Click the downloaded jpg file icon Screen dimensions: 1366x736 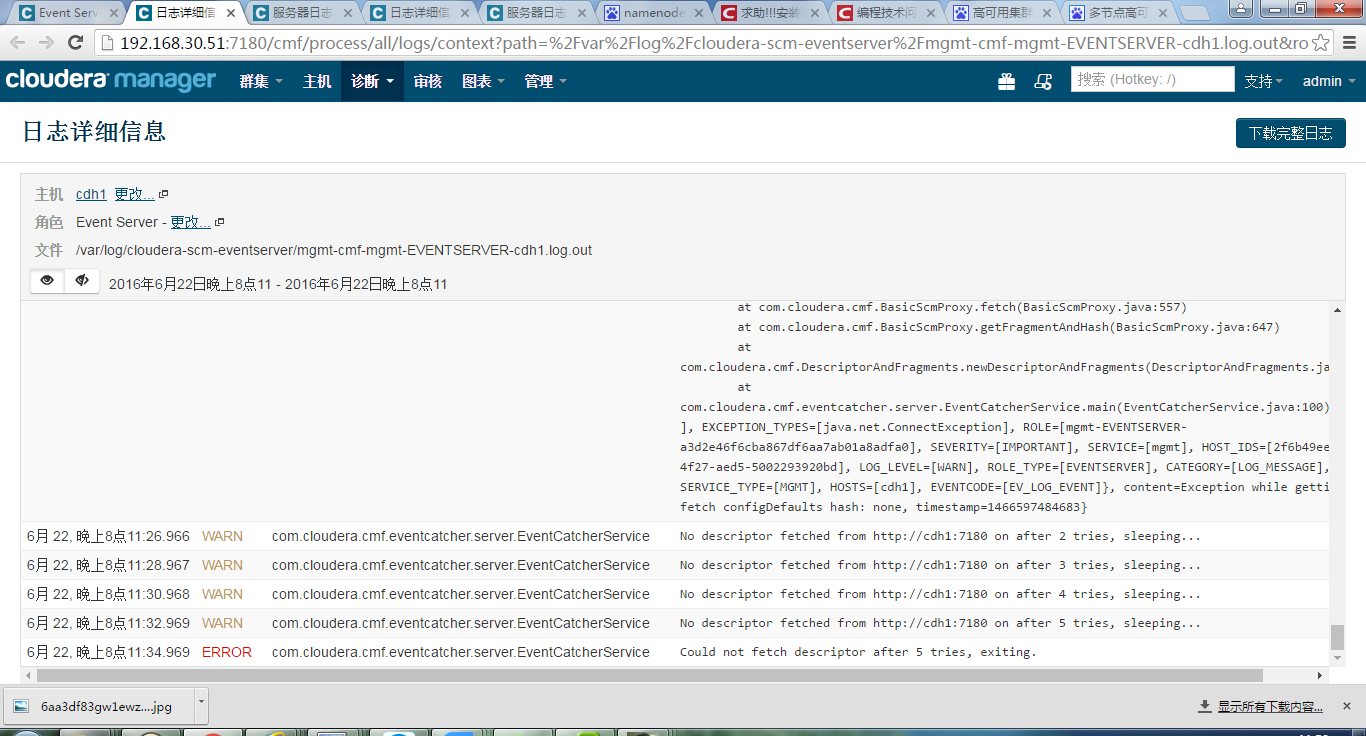tap(20, 706)
